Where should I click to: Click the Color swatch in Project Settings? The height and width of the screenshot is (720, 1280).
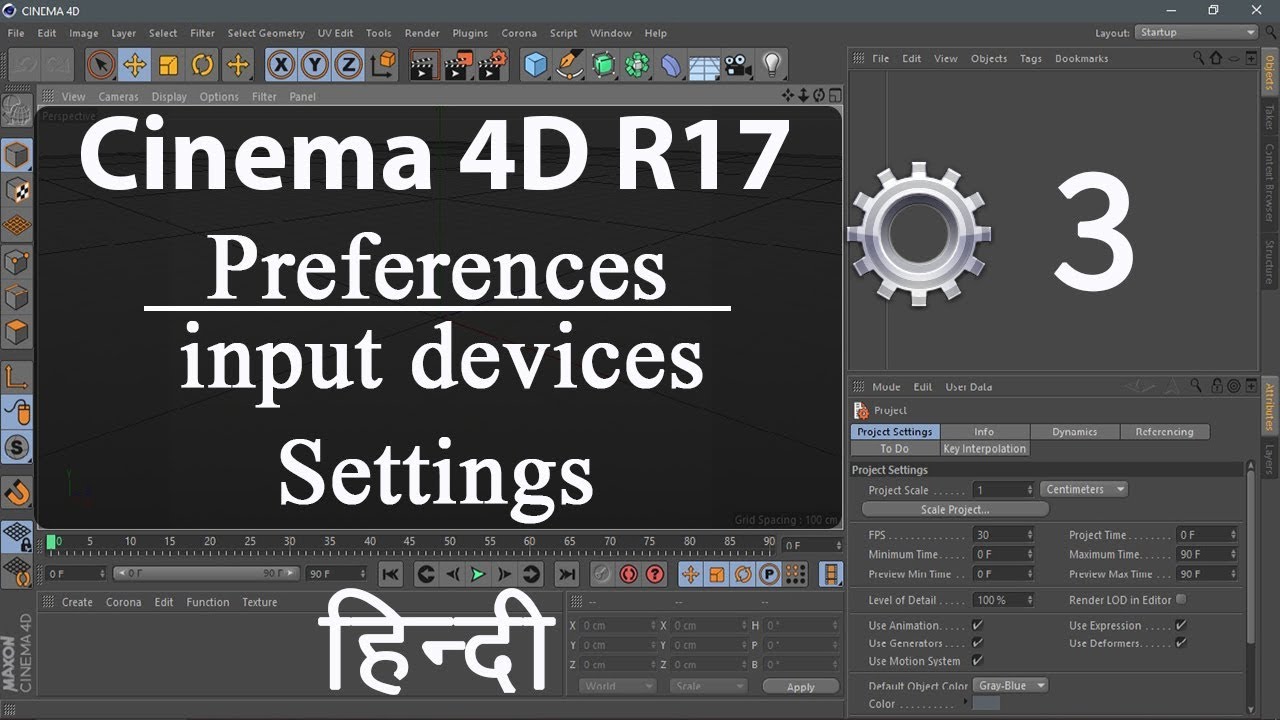coord(986,704)
